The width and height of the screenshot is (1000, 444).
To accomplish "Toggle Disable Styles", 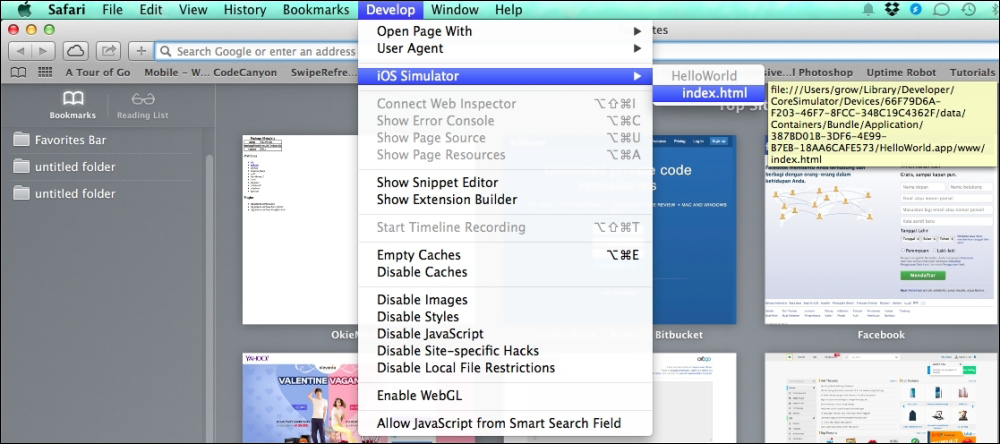I will pos(505,317).
